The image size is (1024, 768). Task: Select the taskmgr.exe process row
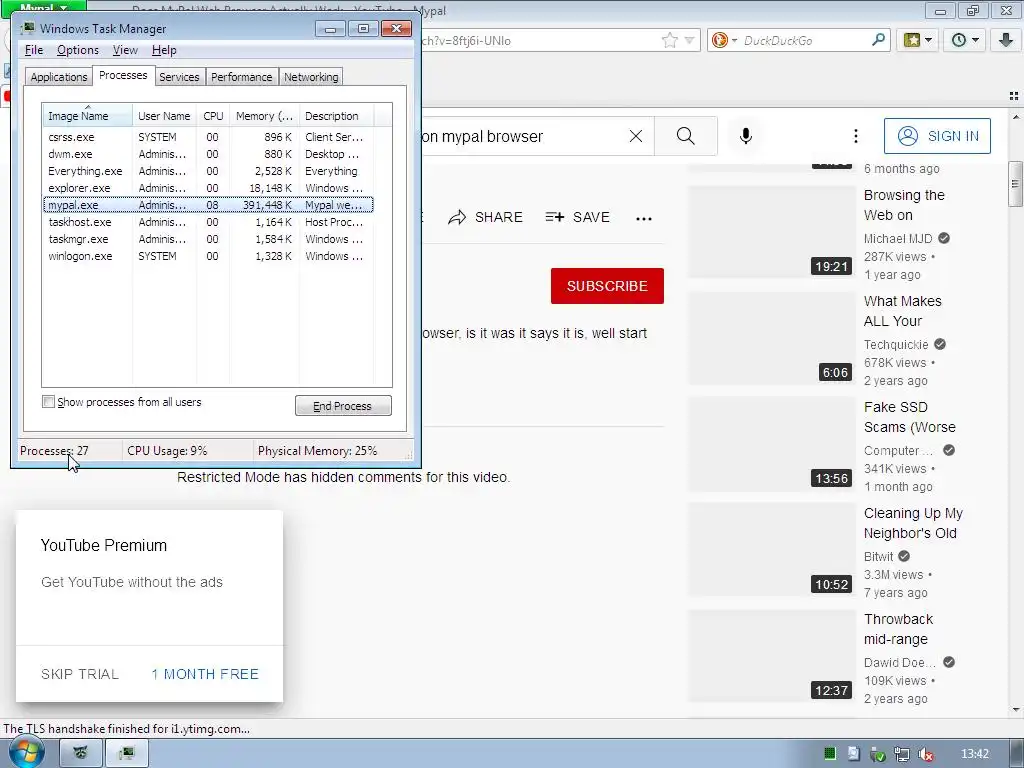208,239
